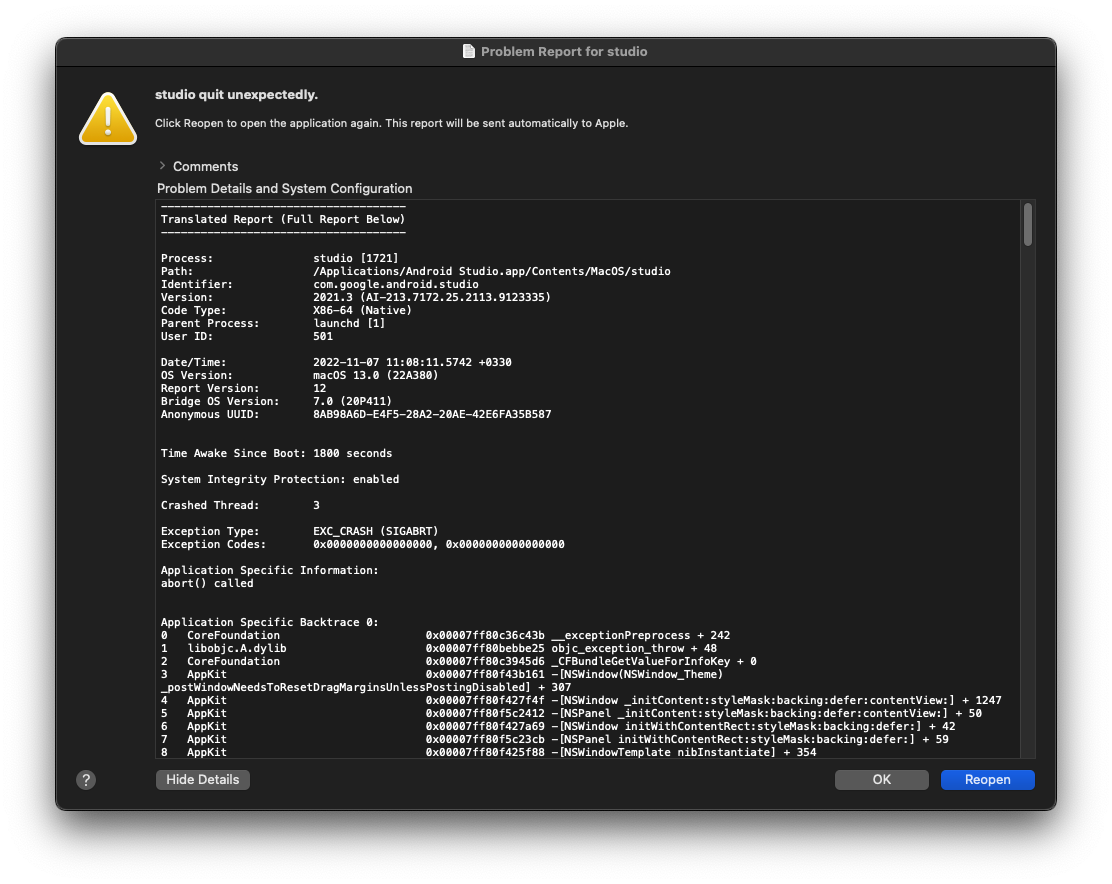Image resolution: width=1112 pixels, height=884 pixels.
Task: Click the Crashed Thread value '3'
Action: tap(316, 505)
